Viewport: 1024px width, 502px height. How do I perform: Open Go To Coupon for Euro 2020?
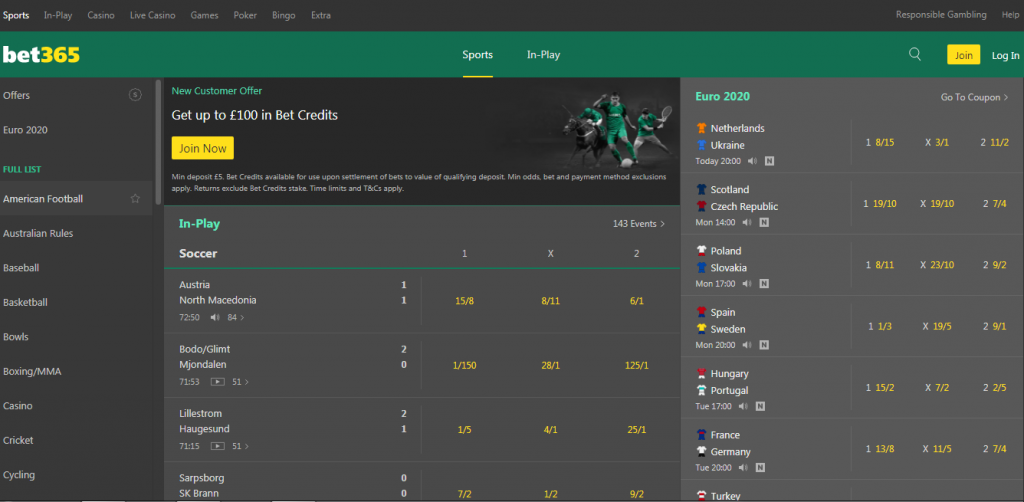[x=974, y=97]
